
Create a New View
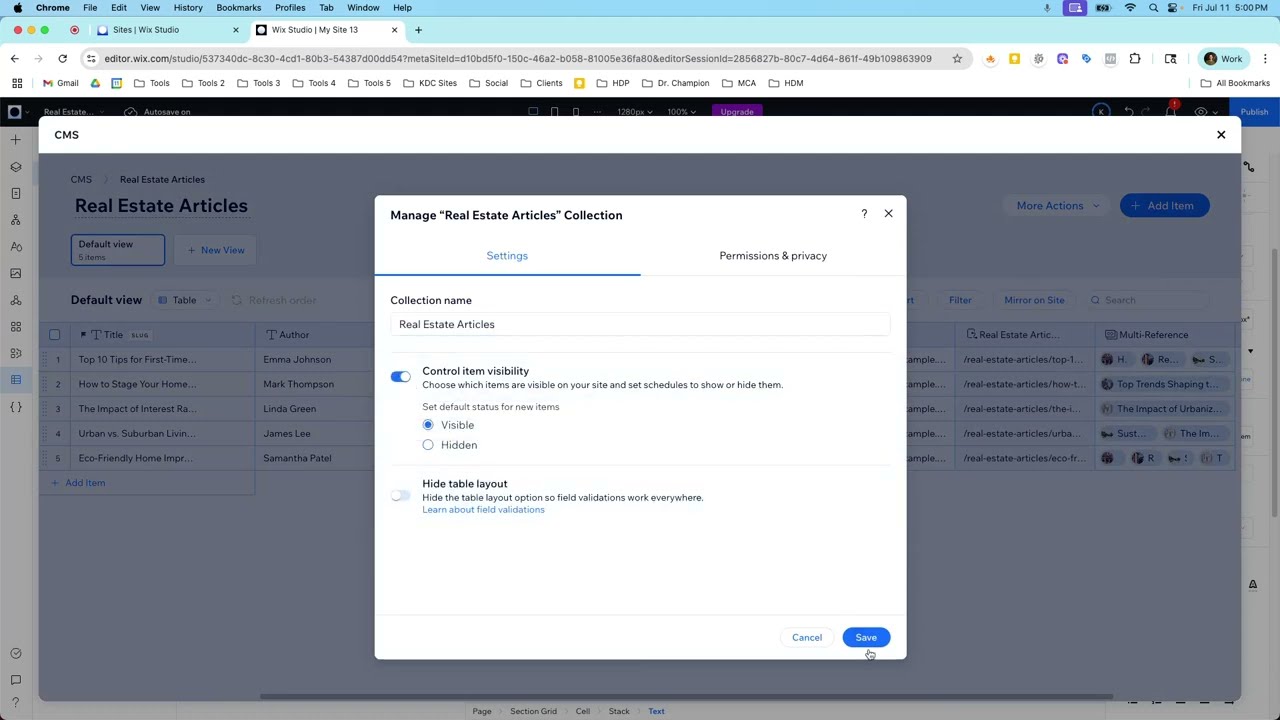(216, 250)
